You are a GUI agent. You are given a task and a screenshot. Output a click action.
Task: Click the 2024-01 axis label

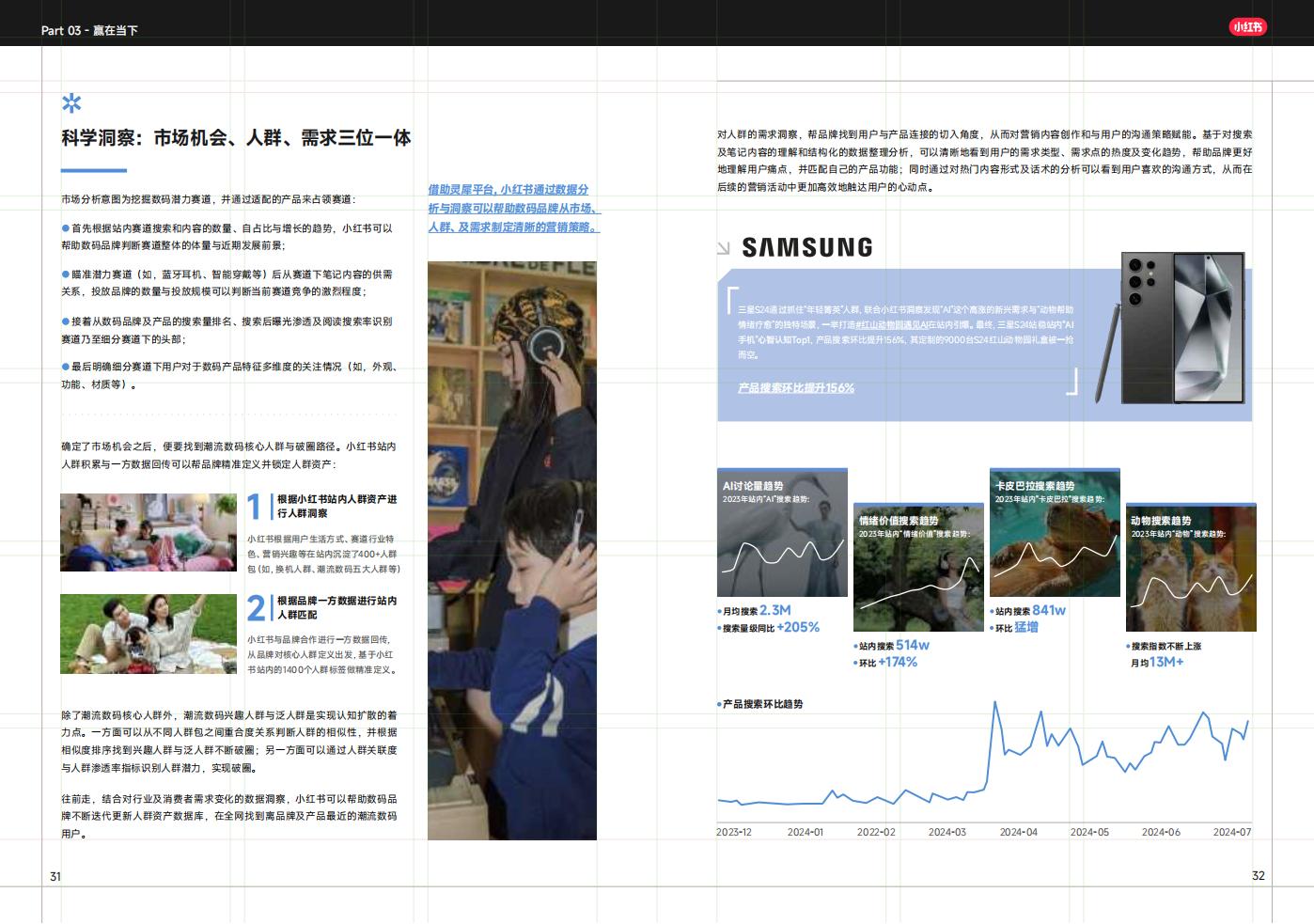pos(806,832)
